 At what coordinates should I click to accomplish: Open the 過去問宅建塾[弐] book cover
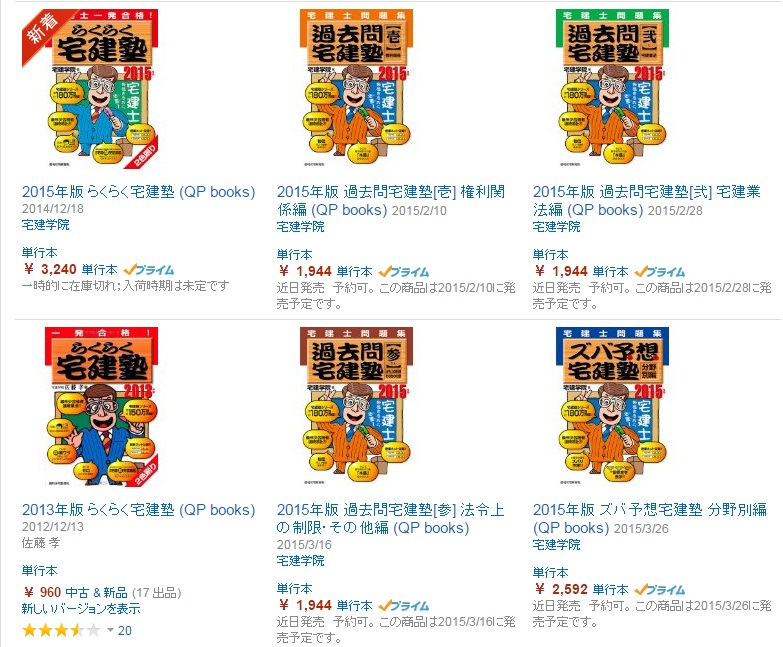click(612, 89)
